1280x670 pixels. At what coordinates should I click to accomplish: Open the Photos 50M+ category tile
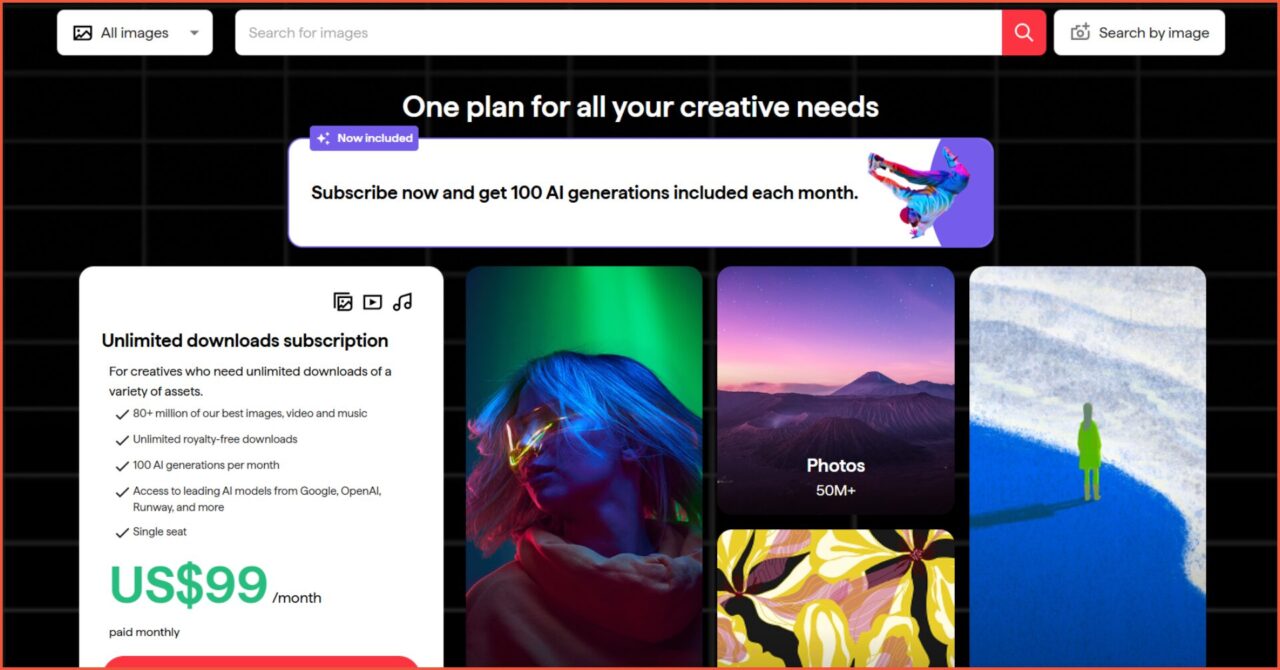(836, 390)
